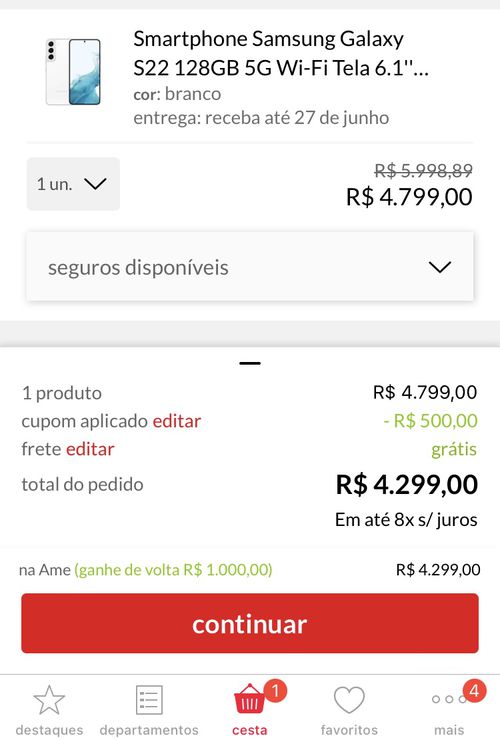Open the cesta basket icon
This screenshot has width=500, height=740.
249,700
